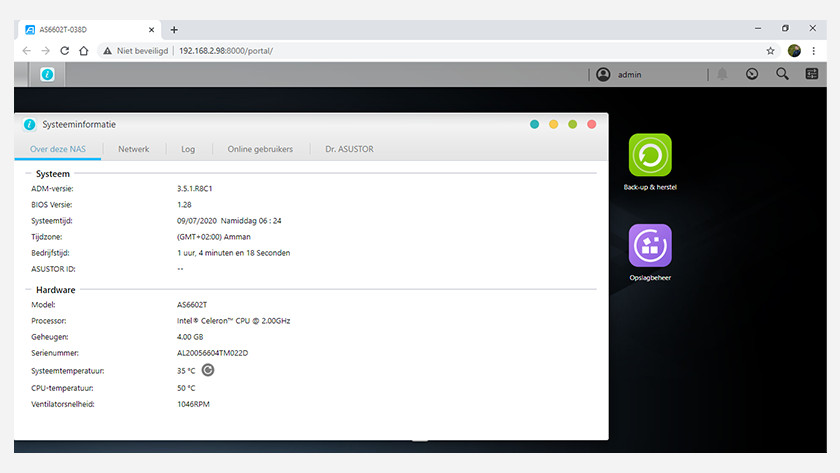Reload the browser page
Image resolution: width=840 pixels, height=473 pixels.
click(65, 51)
